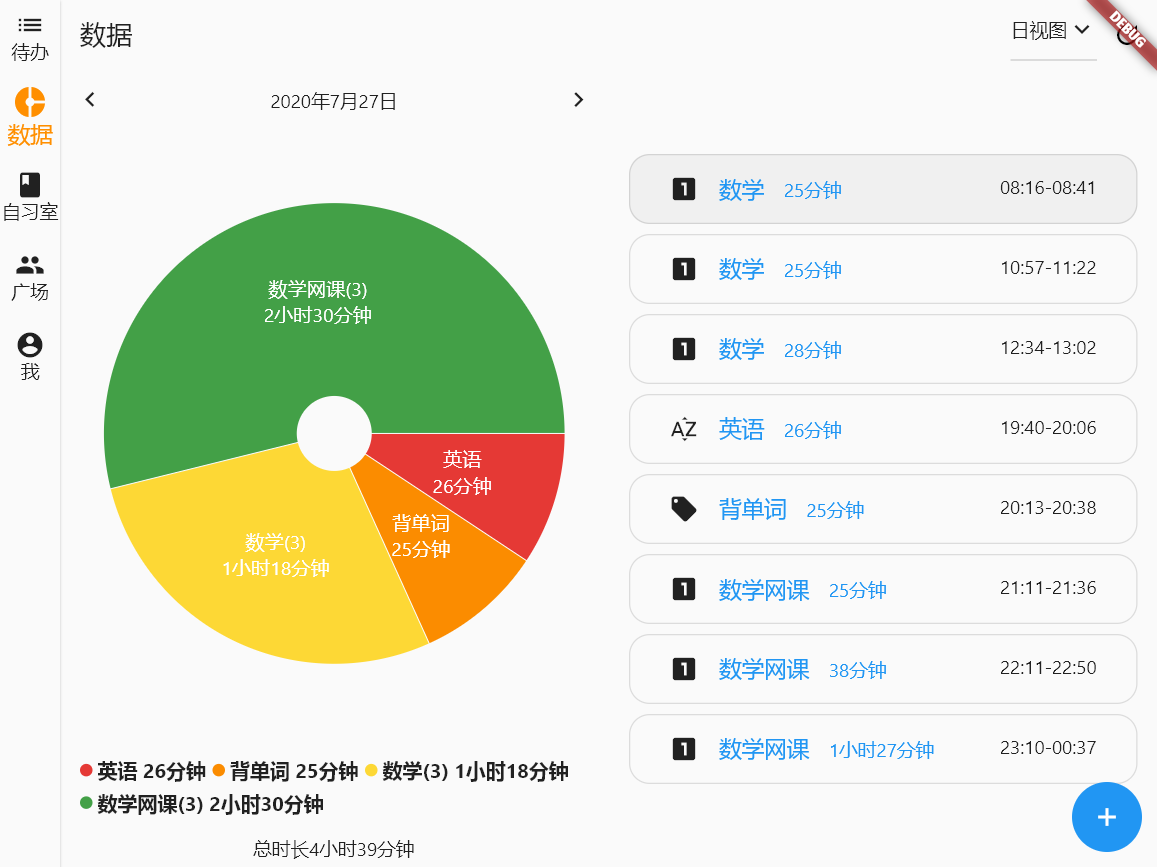Go to previous day with left chevron
1157x867 pixels.
tap(90, 100)
